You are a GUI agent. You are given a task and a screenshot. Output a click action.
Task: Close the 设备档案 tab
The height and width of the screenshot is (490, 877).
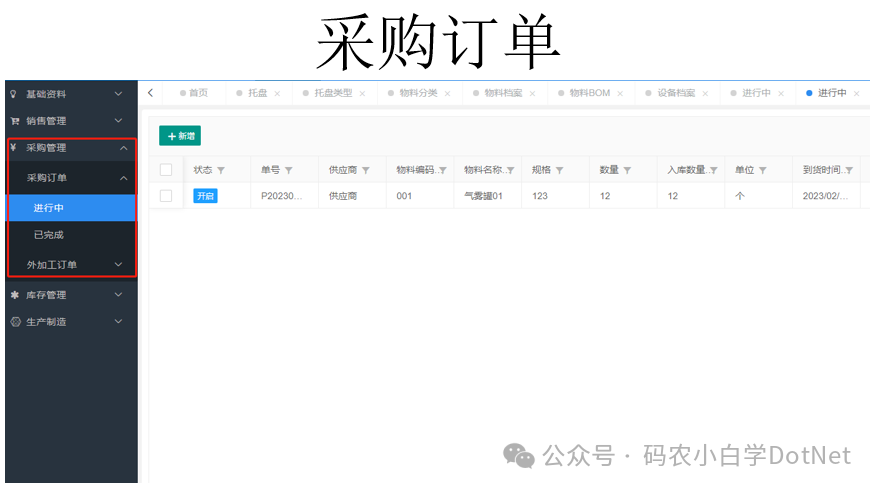(x=705, y=94)
